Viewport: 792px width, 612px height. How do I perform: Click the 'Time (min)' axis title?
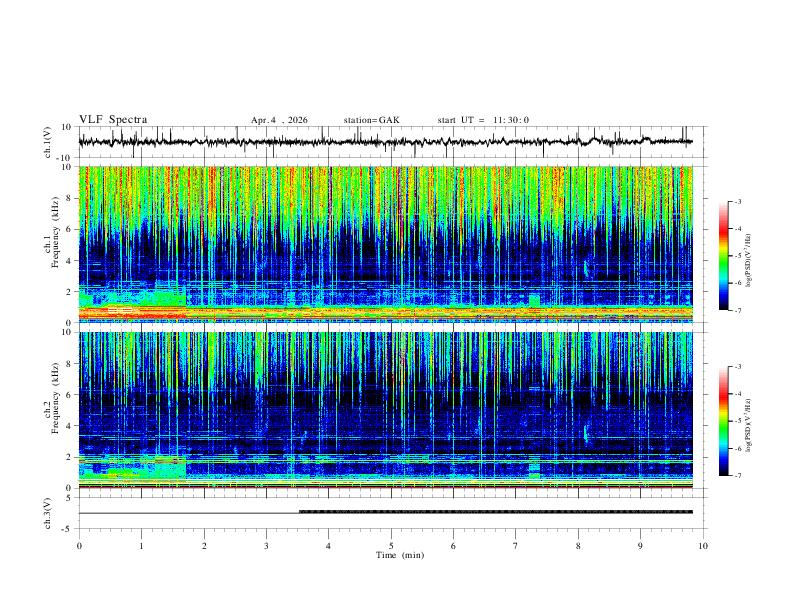coord(400,555)
